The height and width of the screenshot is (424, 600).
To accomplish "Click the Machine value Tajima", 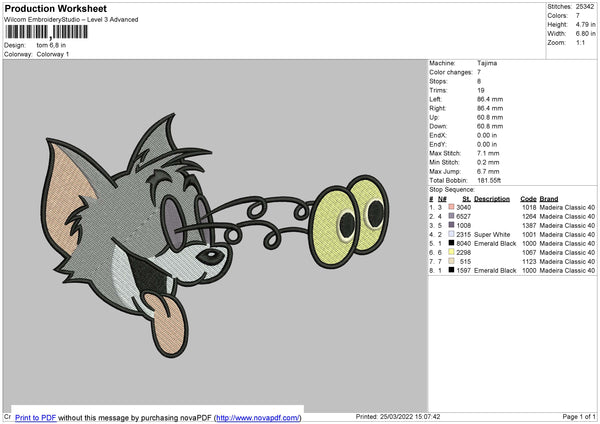I will tap(487, 63).
